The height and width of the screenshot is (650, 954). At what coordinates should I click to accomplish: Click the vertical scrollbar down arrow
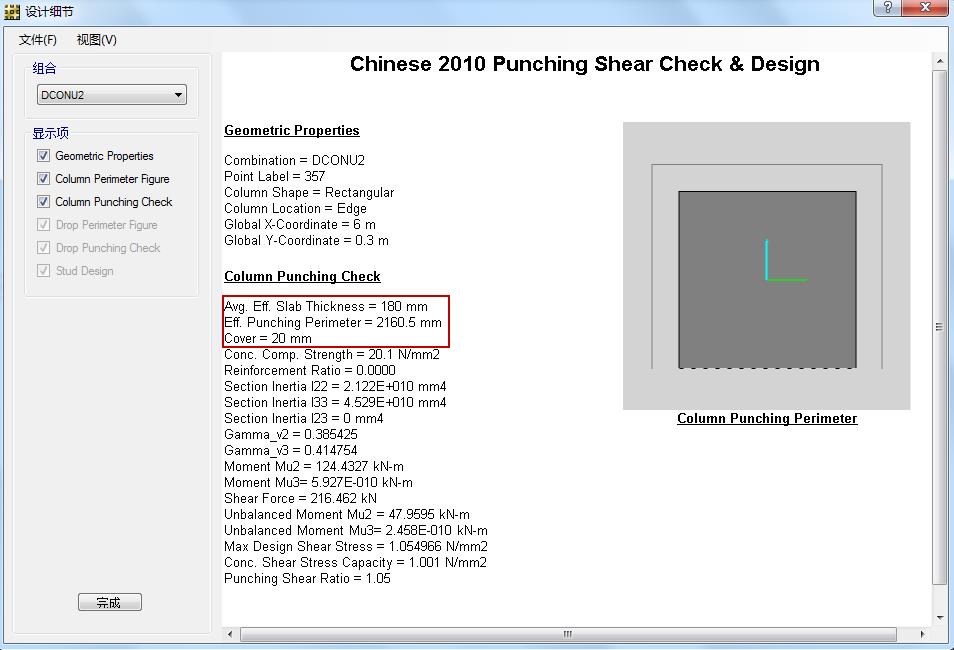tap(939, 618)
